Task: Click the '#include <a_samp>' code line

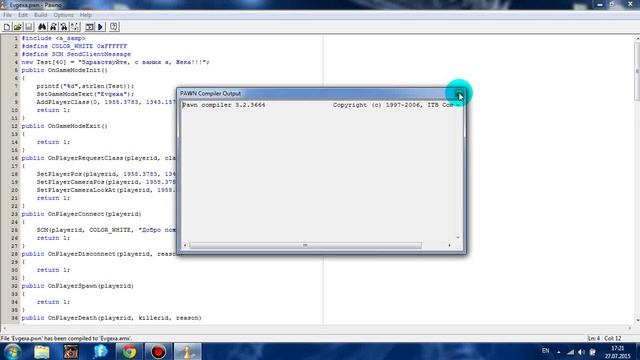Action: point(53,38)
